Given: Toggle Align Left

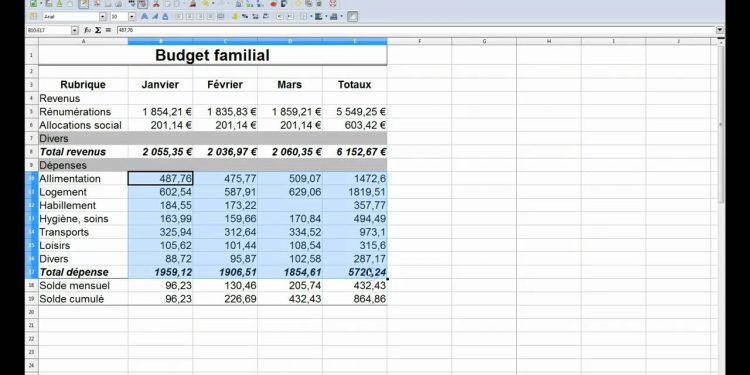Looking at the screenshot, I should click(179, 16).
